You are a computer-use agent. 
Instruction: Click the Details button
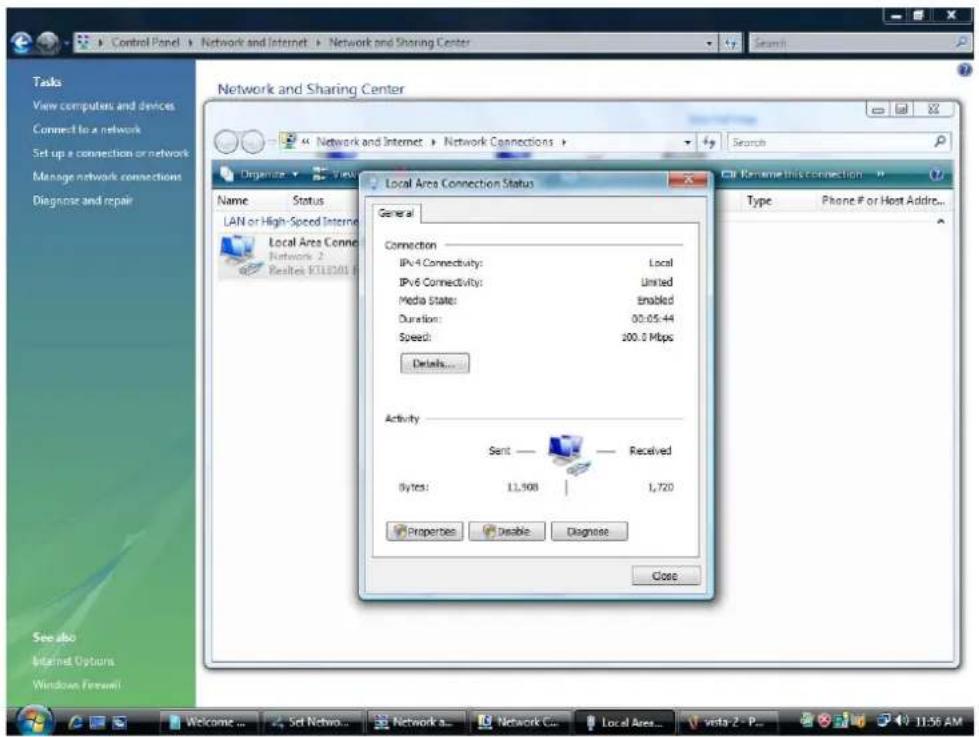[x=435, y=363]
